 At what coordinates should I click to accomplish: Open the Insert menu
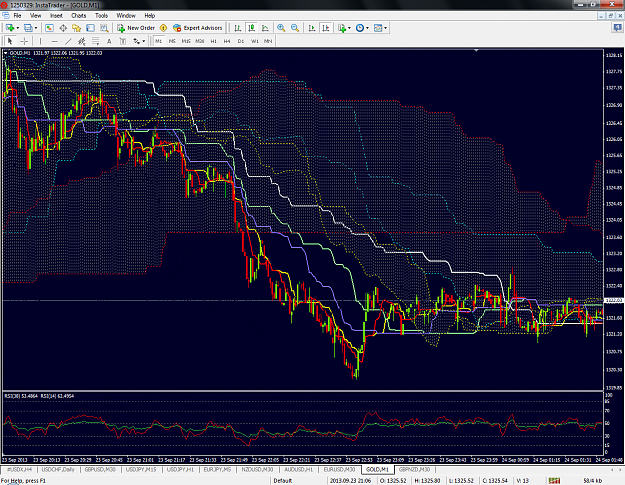coord(56,16)
